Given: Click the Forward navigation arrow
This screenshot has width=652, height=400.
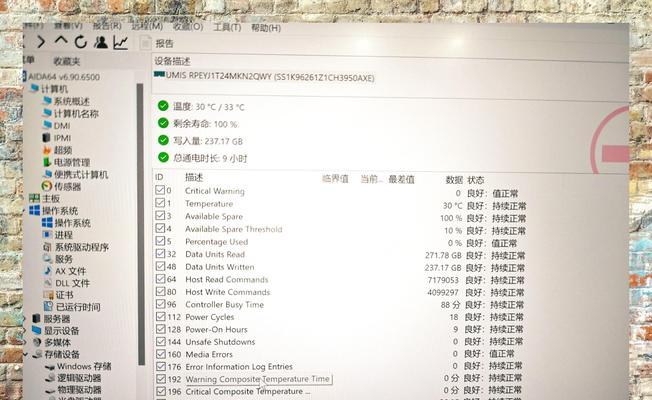Looking at the screenshot, I should point(41,42).
